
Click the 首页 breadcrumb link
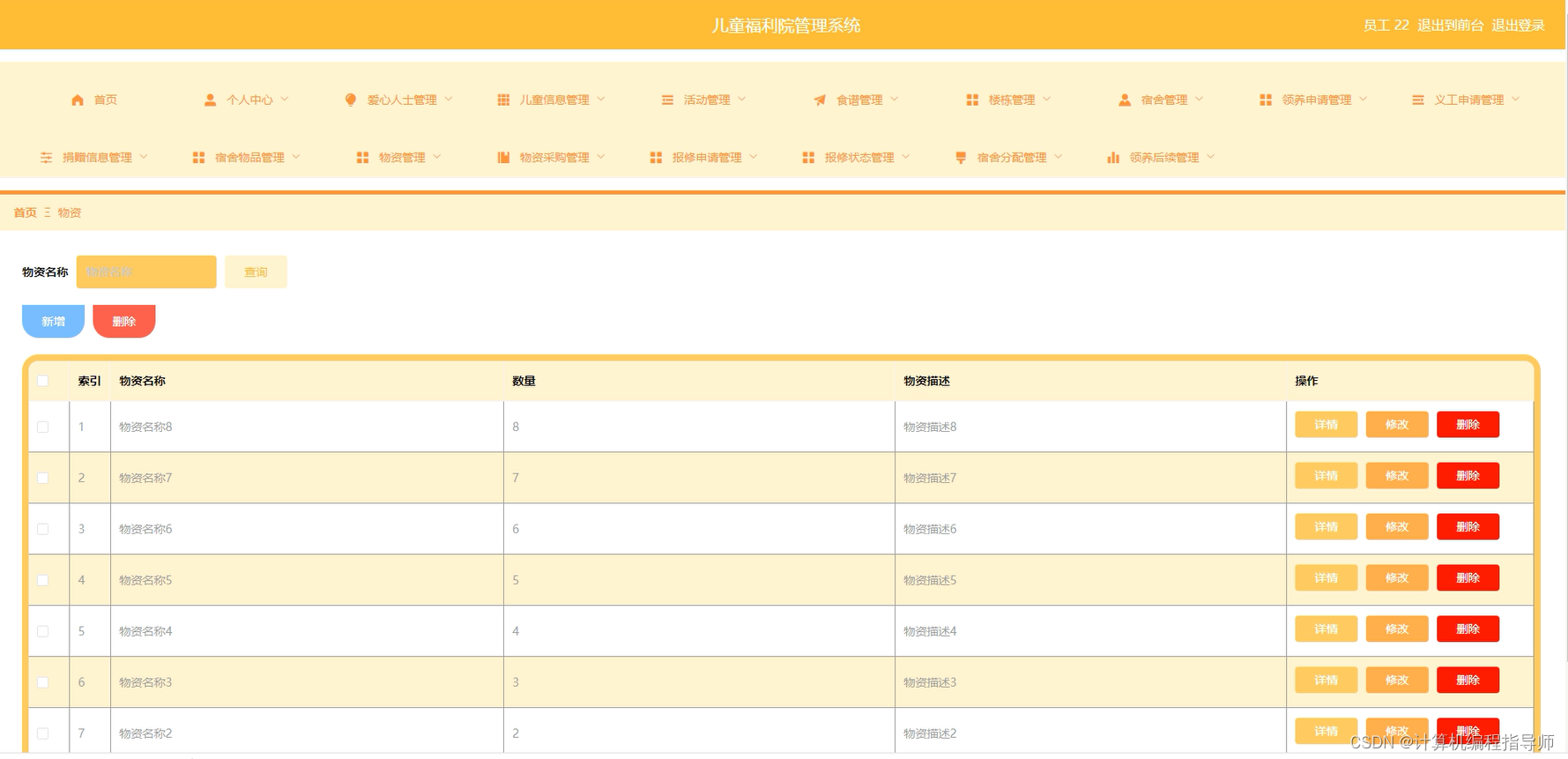pyautogui.click(x=25, y=212)
